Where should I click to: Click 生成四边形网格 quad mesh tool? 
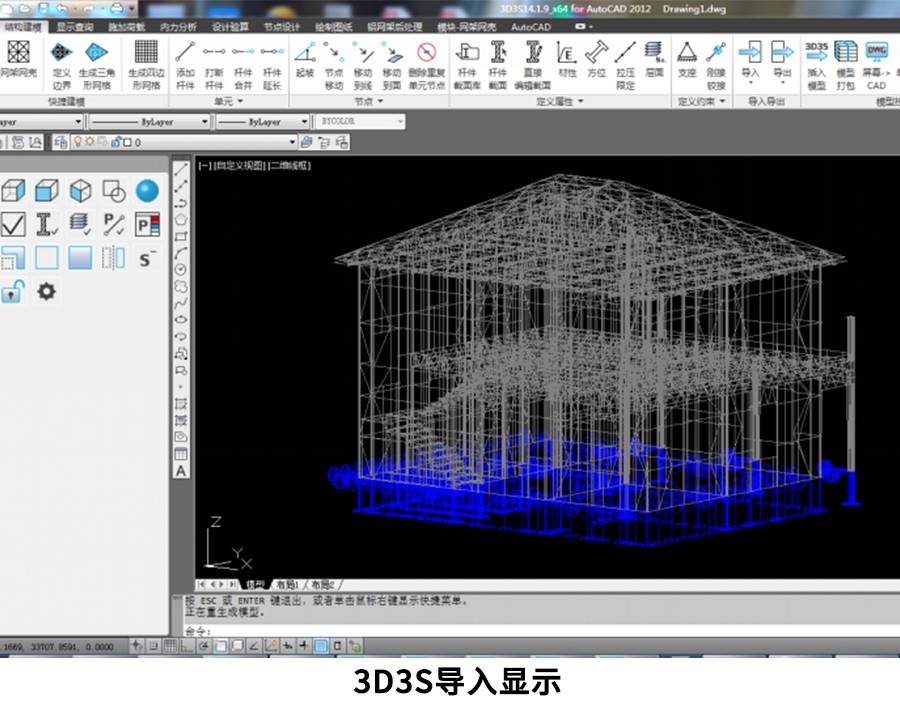coord(146,65)
